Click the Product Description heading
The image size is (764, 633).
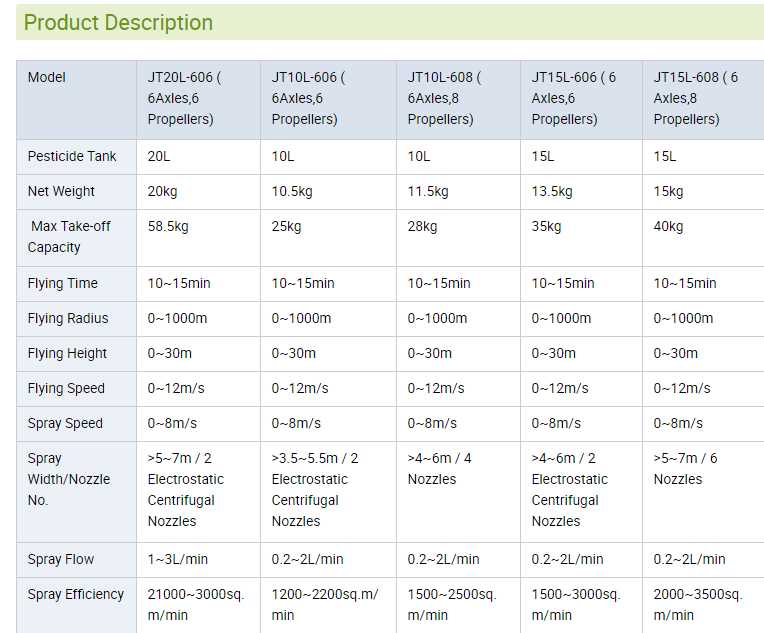click(118, 22)
